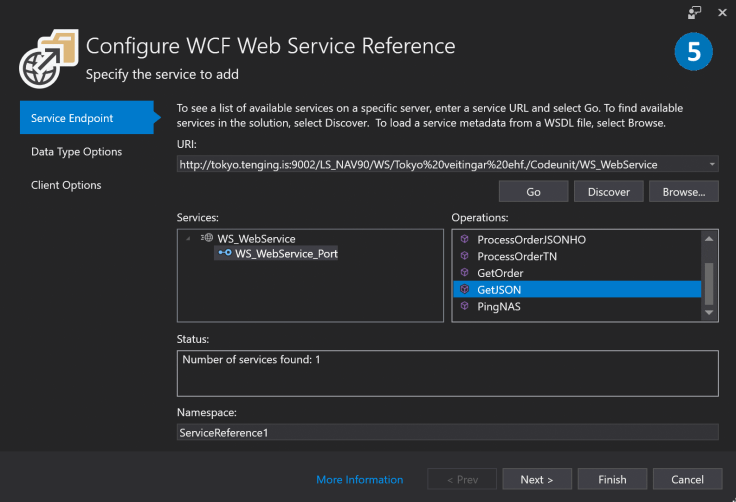Click the GetOrder operation cube icon
Image resolution: width=736 pixels, height=502 pixels.
pos(463,273)
